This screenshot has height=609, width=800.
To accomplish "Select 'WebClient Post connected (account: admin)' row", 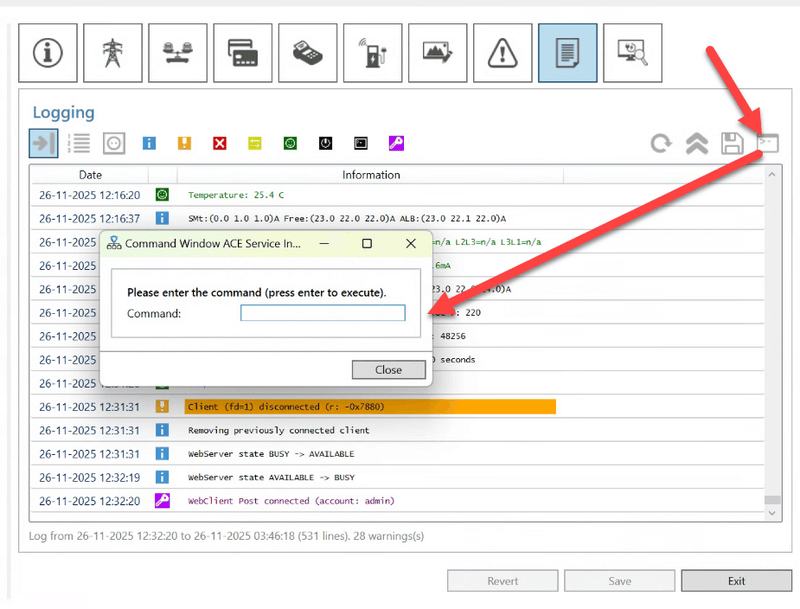I will [x=397, y=501].
